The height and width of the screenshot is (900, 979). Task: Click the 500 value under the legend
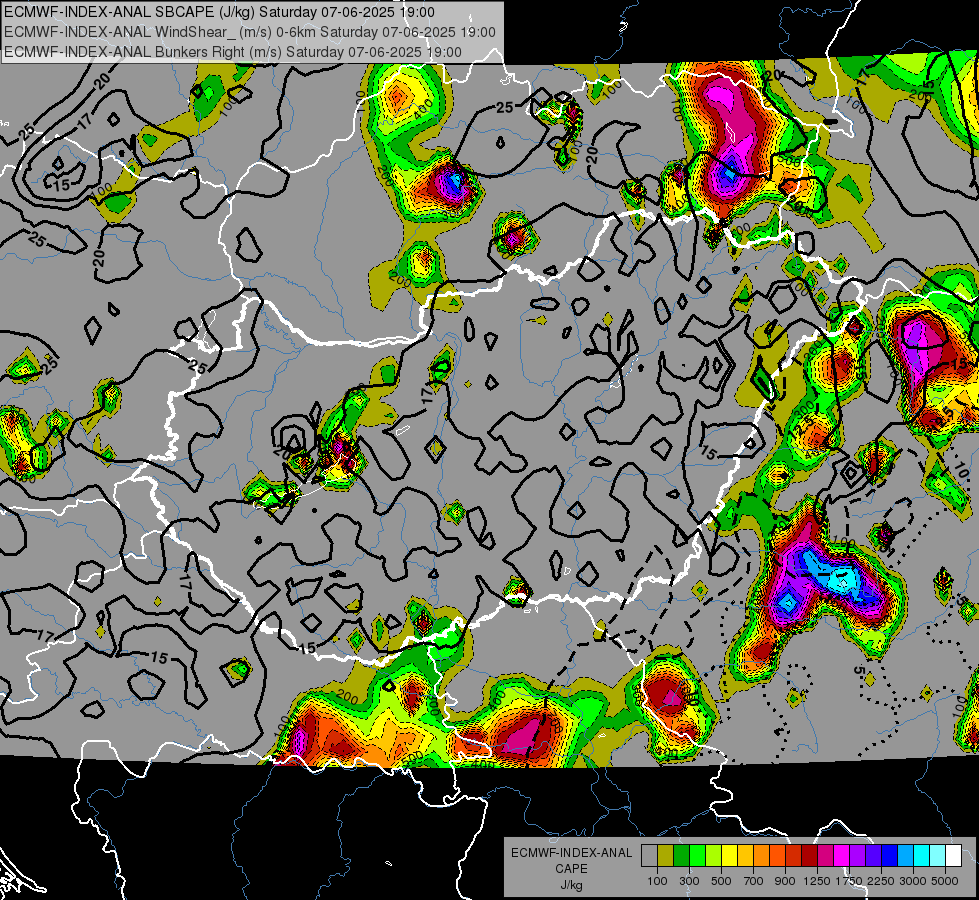721,881
